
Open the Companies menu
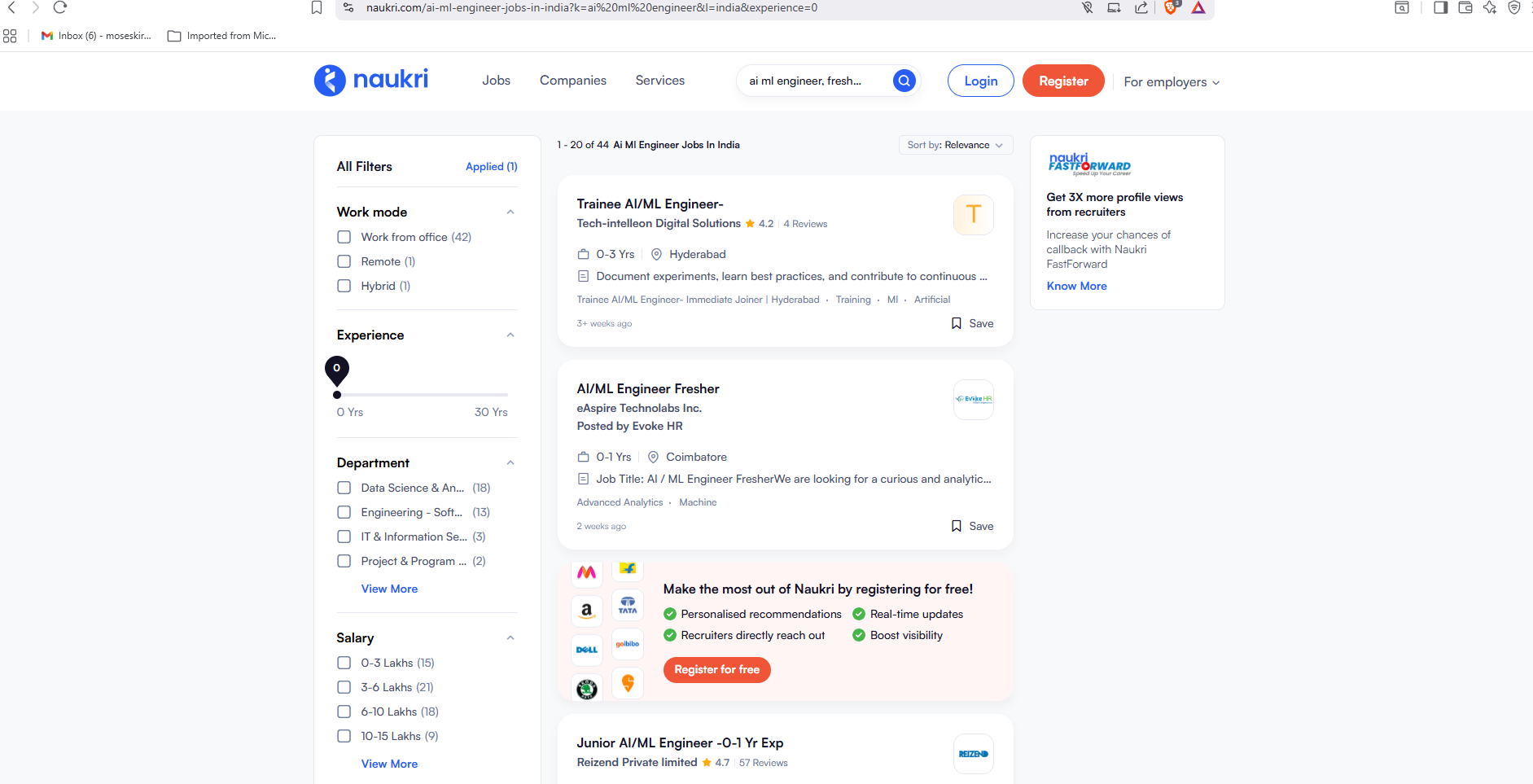coord(572,81)
